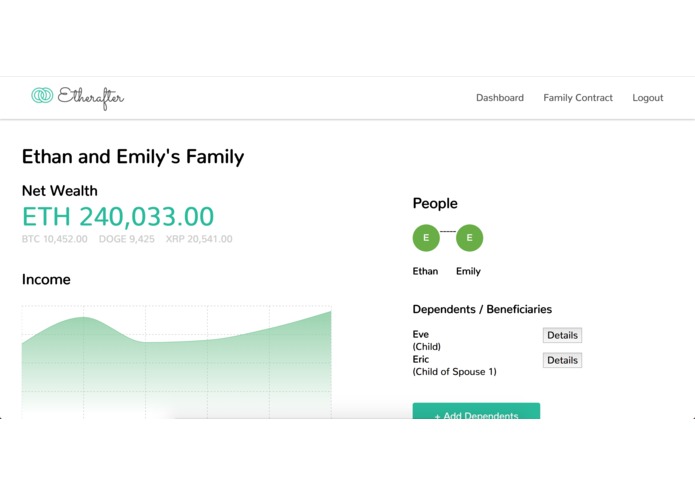
Task: Click the Emily name label
Action: pos(468,271)
